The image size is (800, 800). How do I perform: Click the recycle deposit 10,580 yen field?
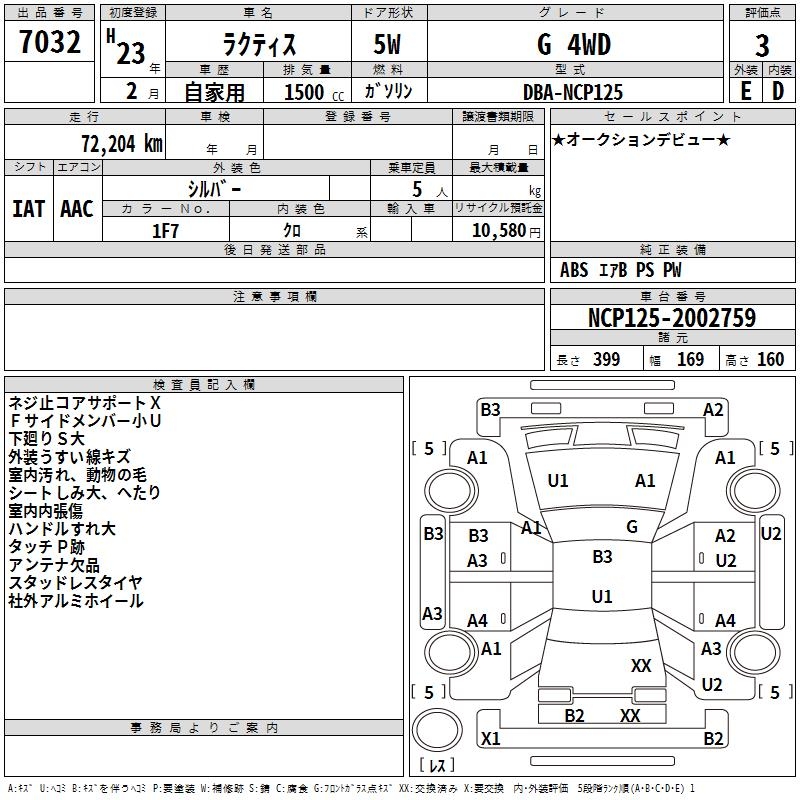coord(498,230)
